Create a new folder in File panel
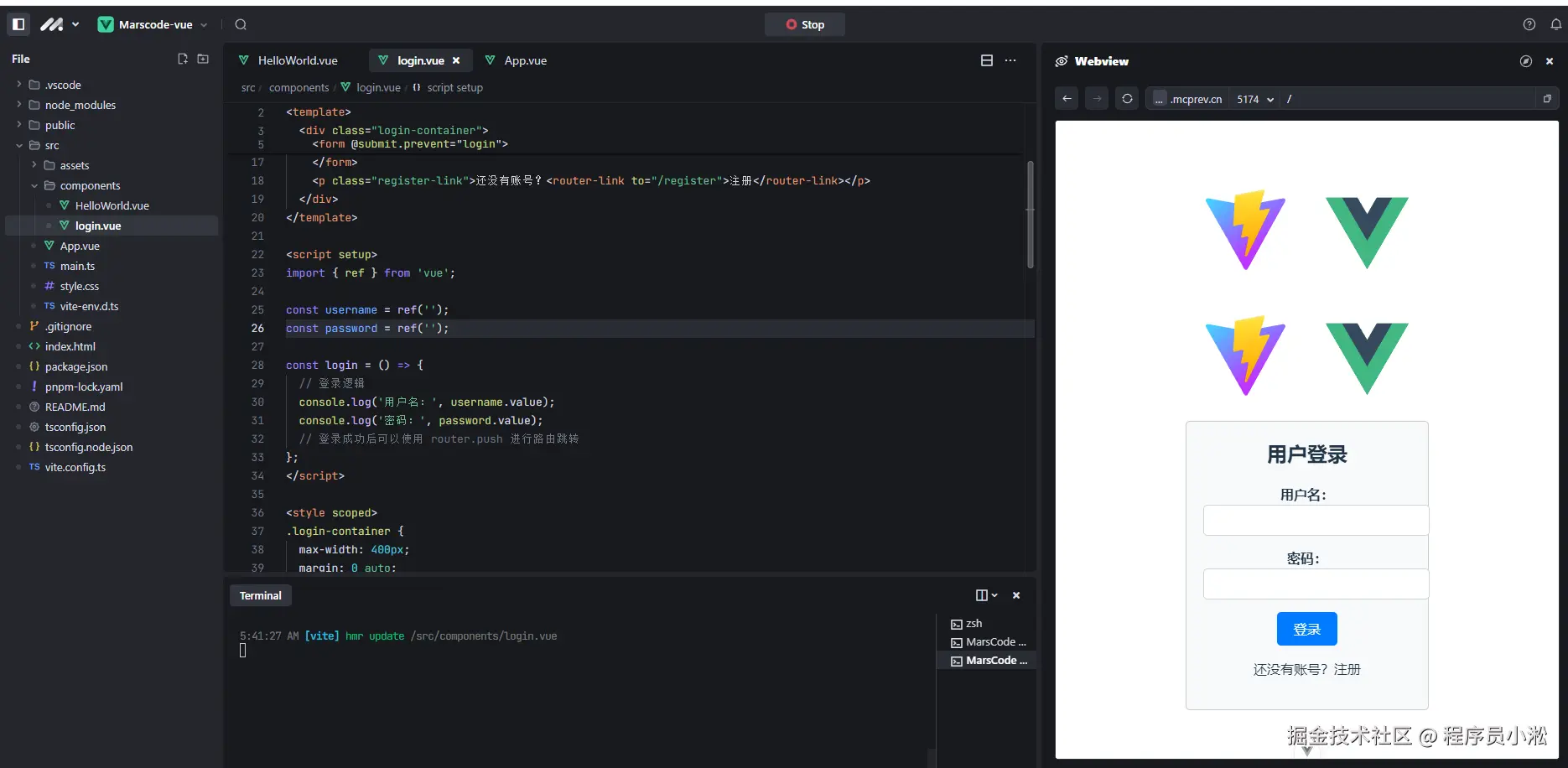Screen dimensions: 1568x768 coord(203,59)
